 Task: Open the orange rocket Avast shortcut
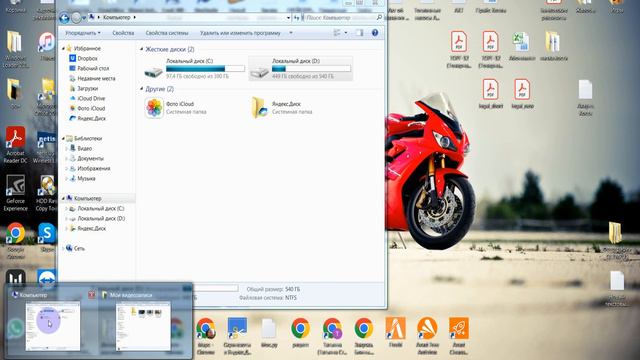coord(459,335)
